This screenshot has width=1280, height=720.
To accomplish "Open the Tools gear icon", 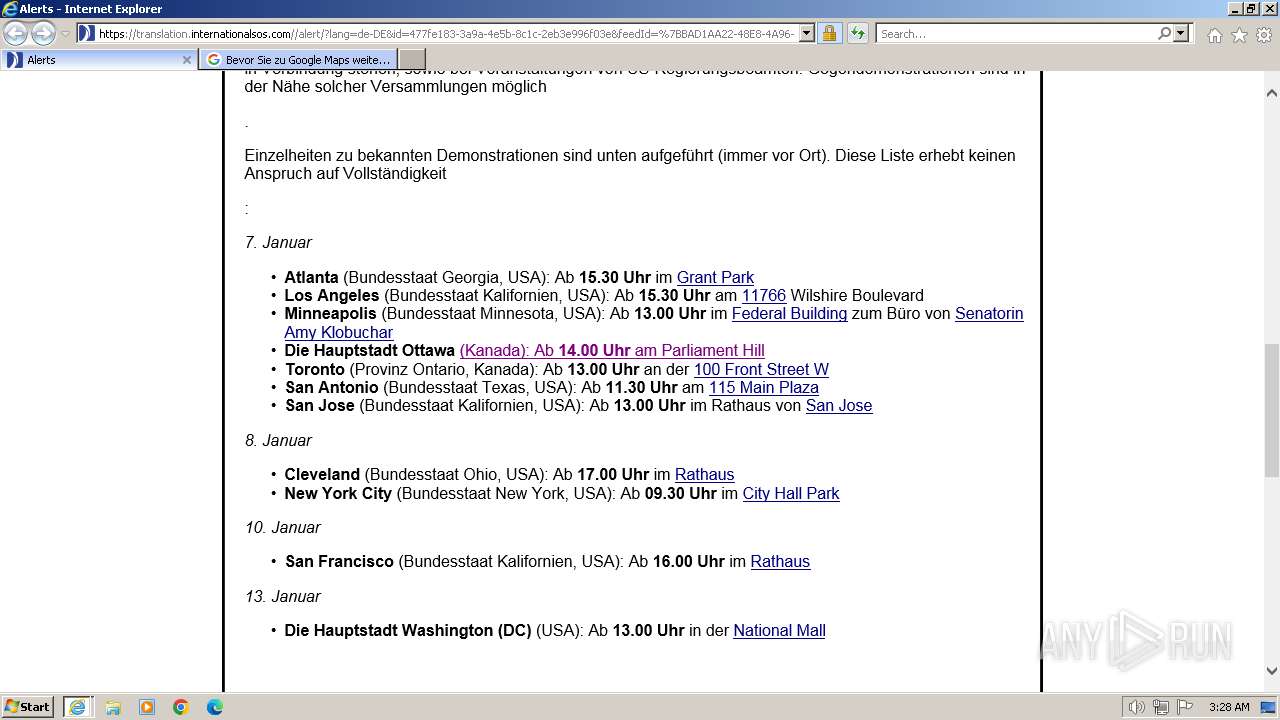I will (1263, 35).
